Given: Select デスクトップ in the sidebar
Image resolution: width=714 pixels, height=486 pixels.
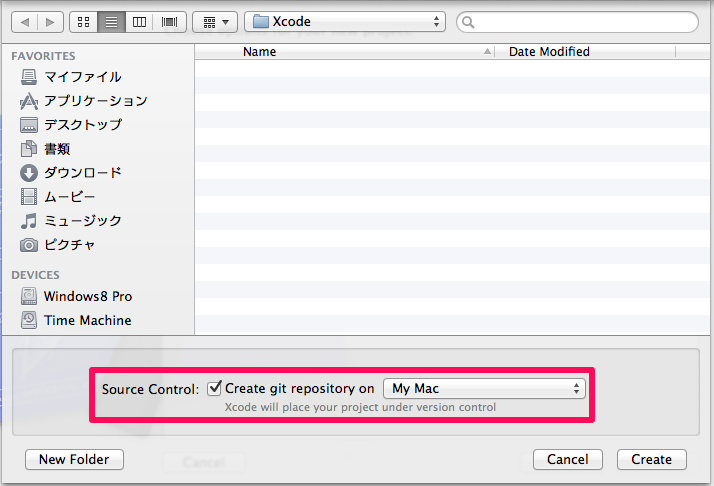Looking at the screenshot, I should (82, 124).
